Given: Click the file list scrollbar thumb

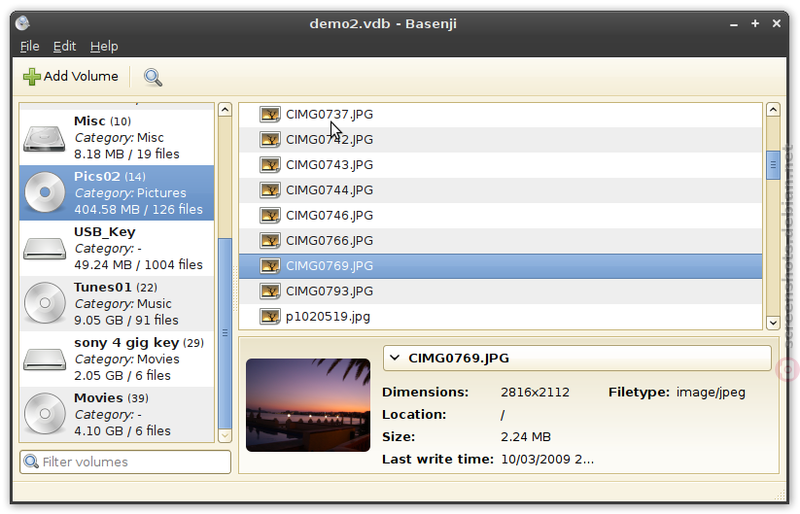Looking at the screenshot, I should (x=773, y=165).
